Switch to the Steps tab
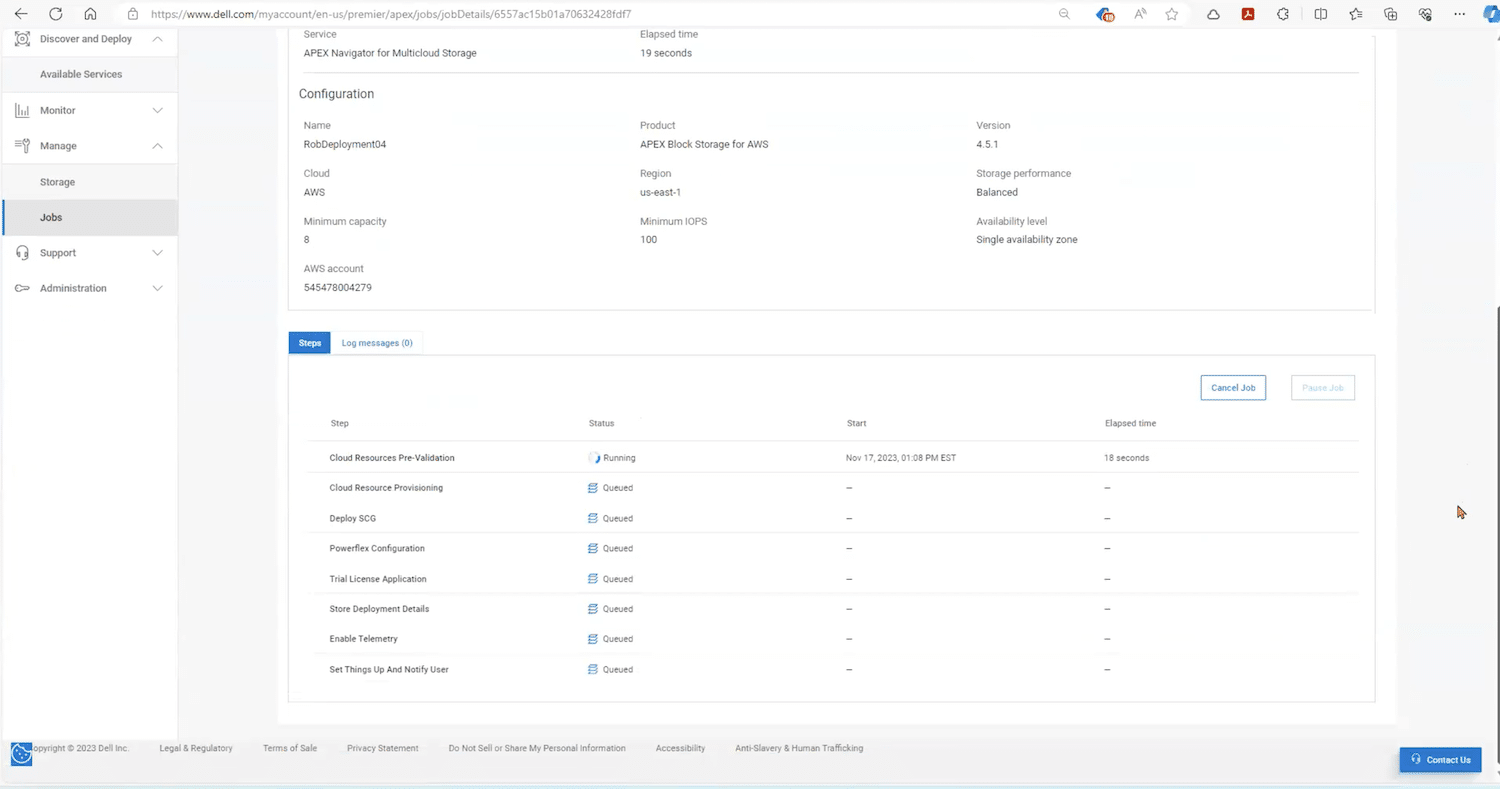 point(310,343)
